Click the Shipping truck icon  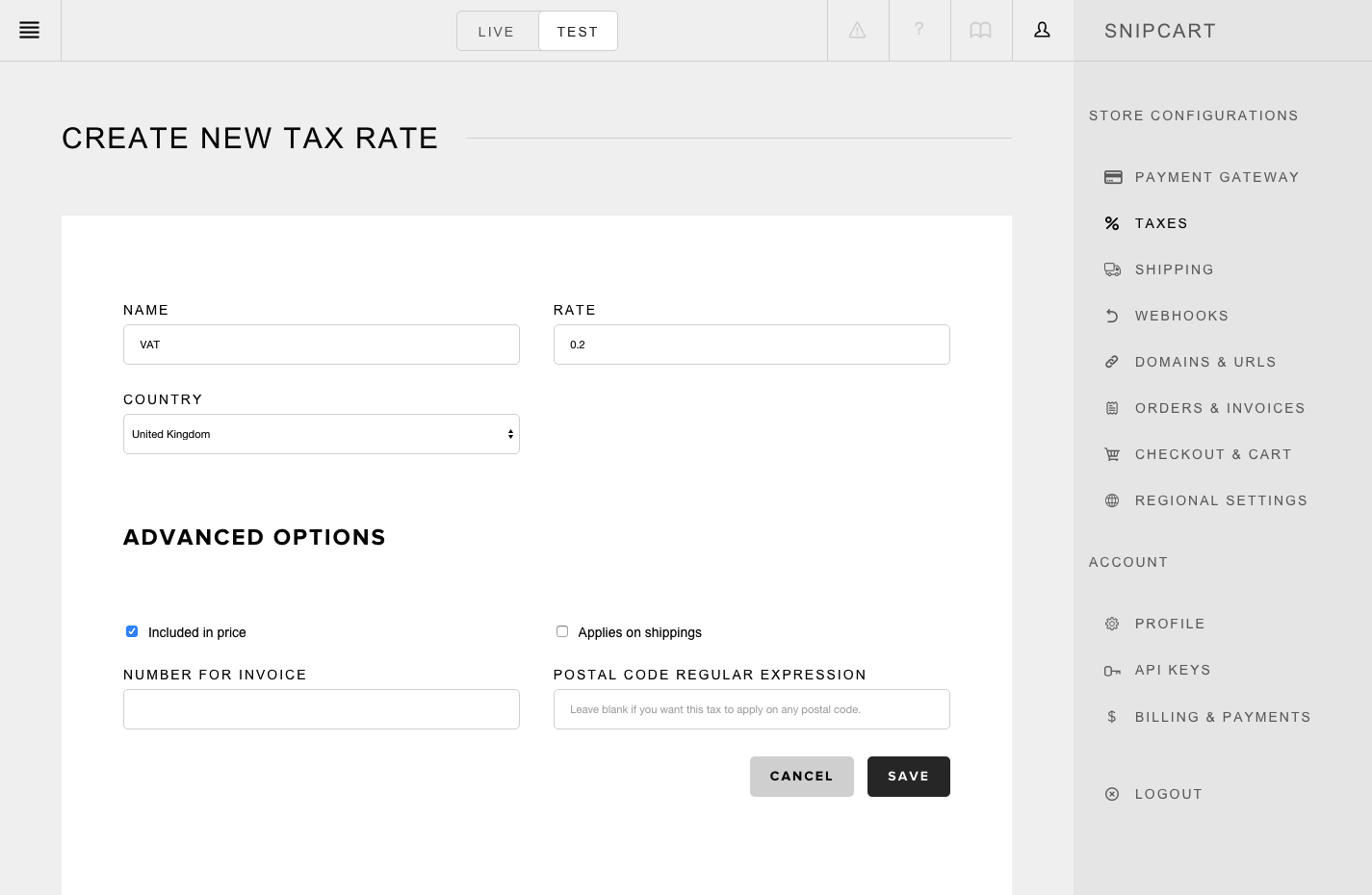[1112, 269]
